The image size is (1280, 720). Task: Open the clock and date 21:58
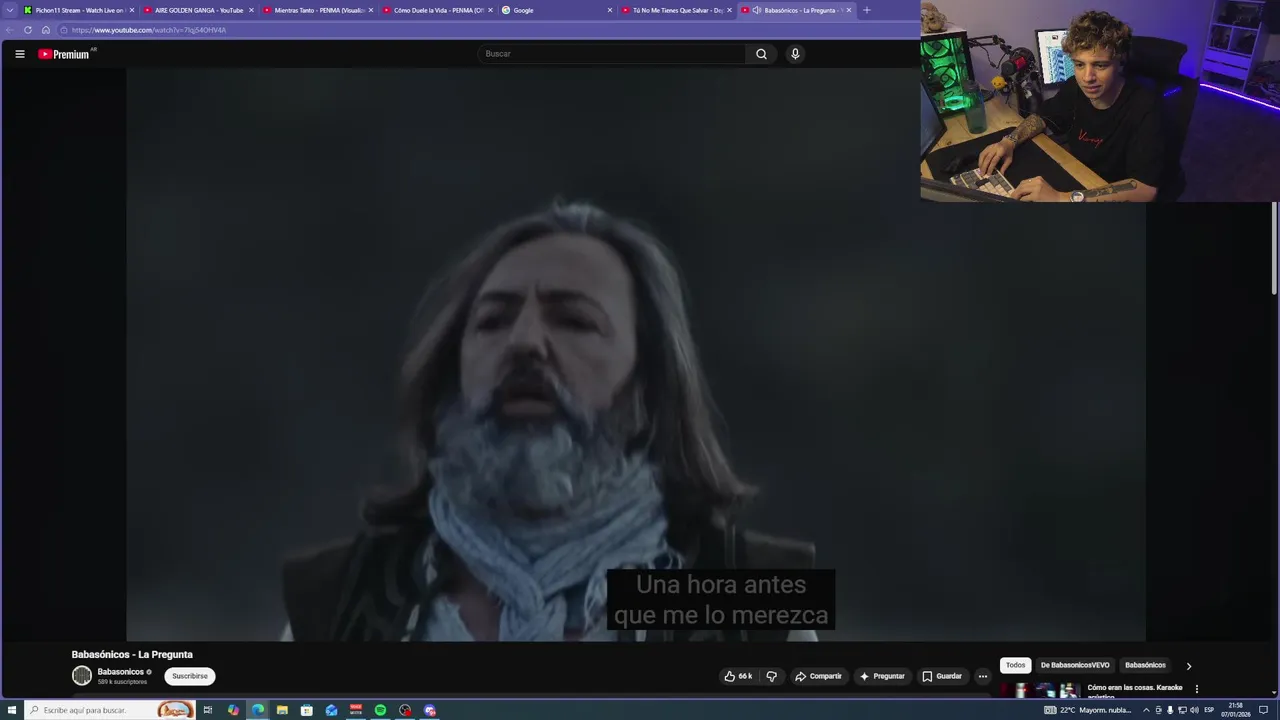[x=1236, y=710]
